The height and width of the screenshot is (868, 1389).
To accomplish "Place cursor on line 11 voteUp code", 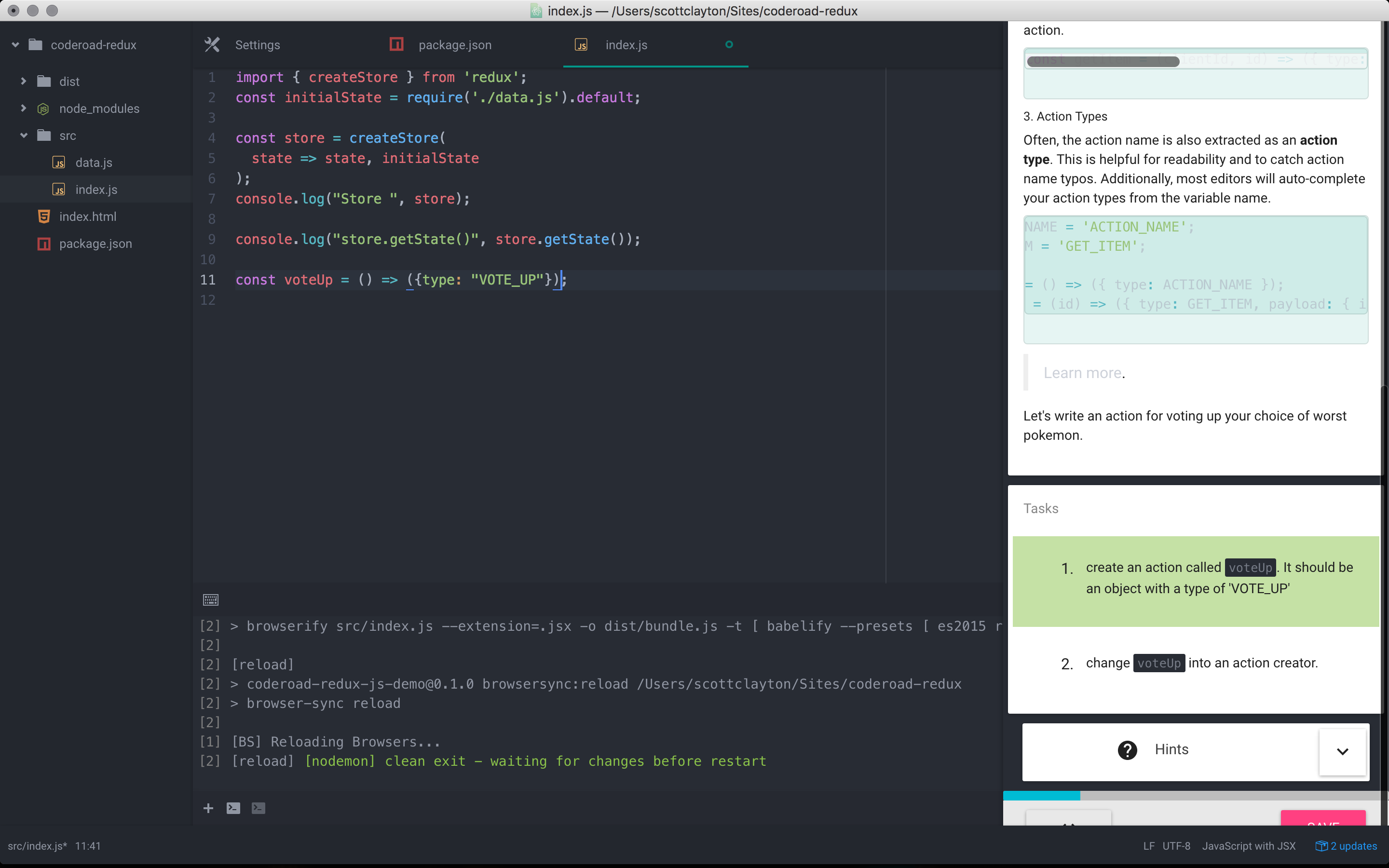I will [401, 280].
